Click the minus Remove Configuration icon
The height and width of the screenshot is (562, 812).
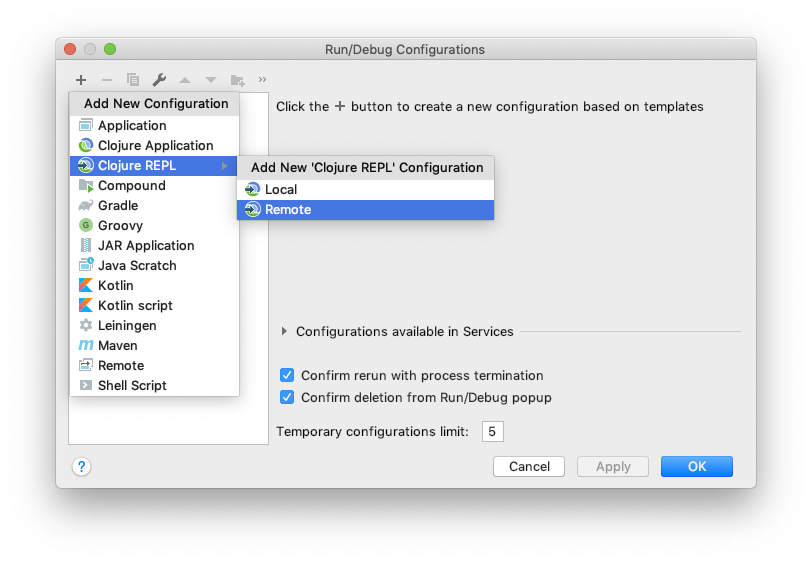[x=107, y=80]
